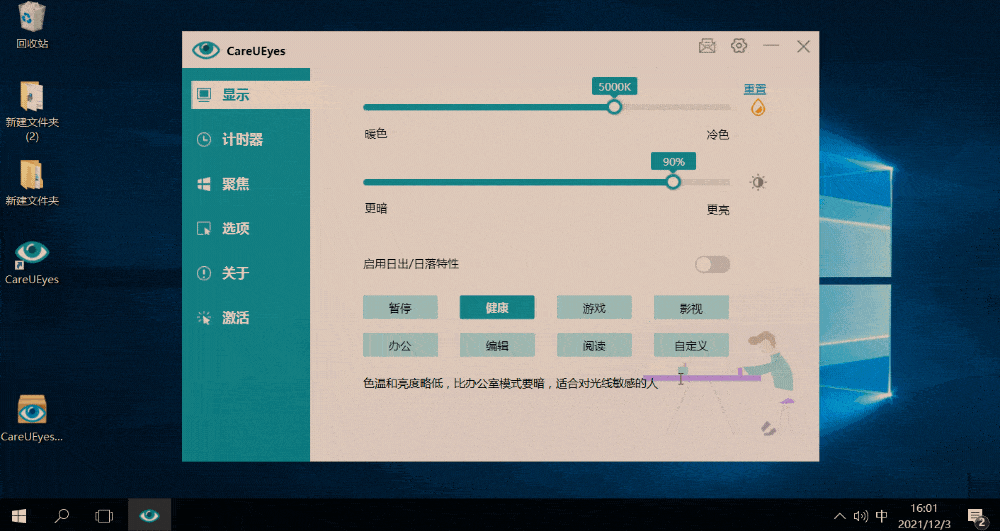The image size is (1000, 531).
Task: Click the info icon beside 关于
Action: click(x=204, y=273)
